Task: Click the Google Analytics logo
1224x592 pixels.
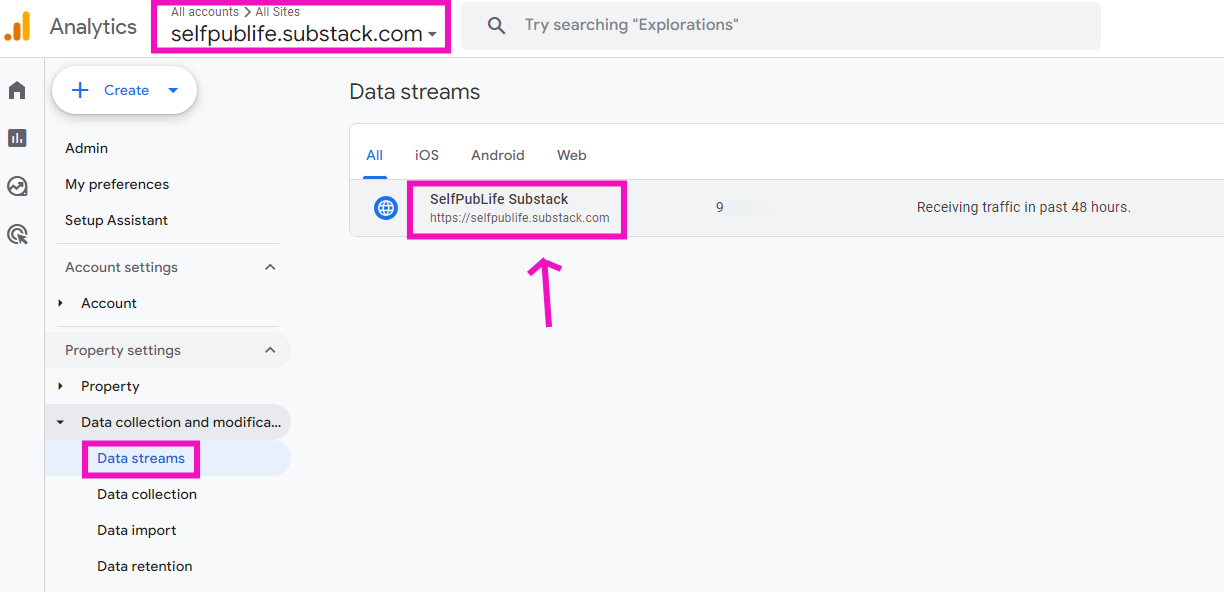Action: click(x=18, y=26)
